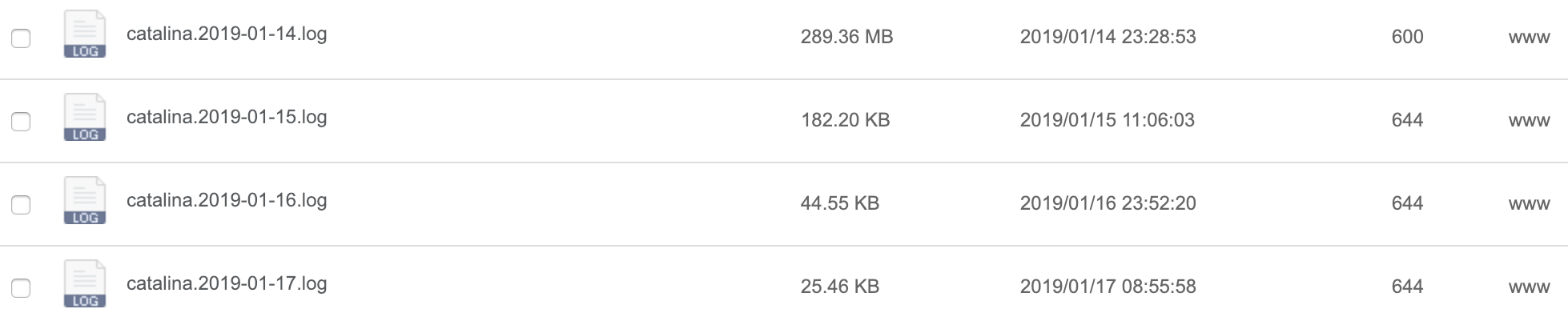Click the 25.46 KB size value
The image size is (1568, 325).
tap(840, 287)
